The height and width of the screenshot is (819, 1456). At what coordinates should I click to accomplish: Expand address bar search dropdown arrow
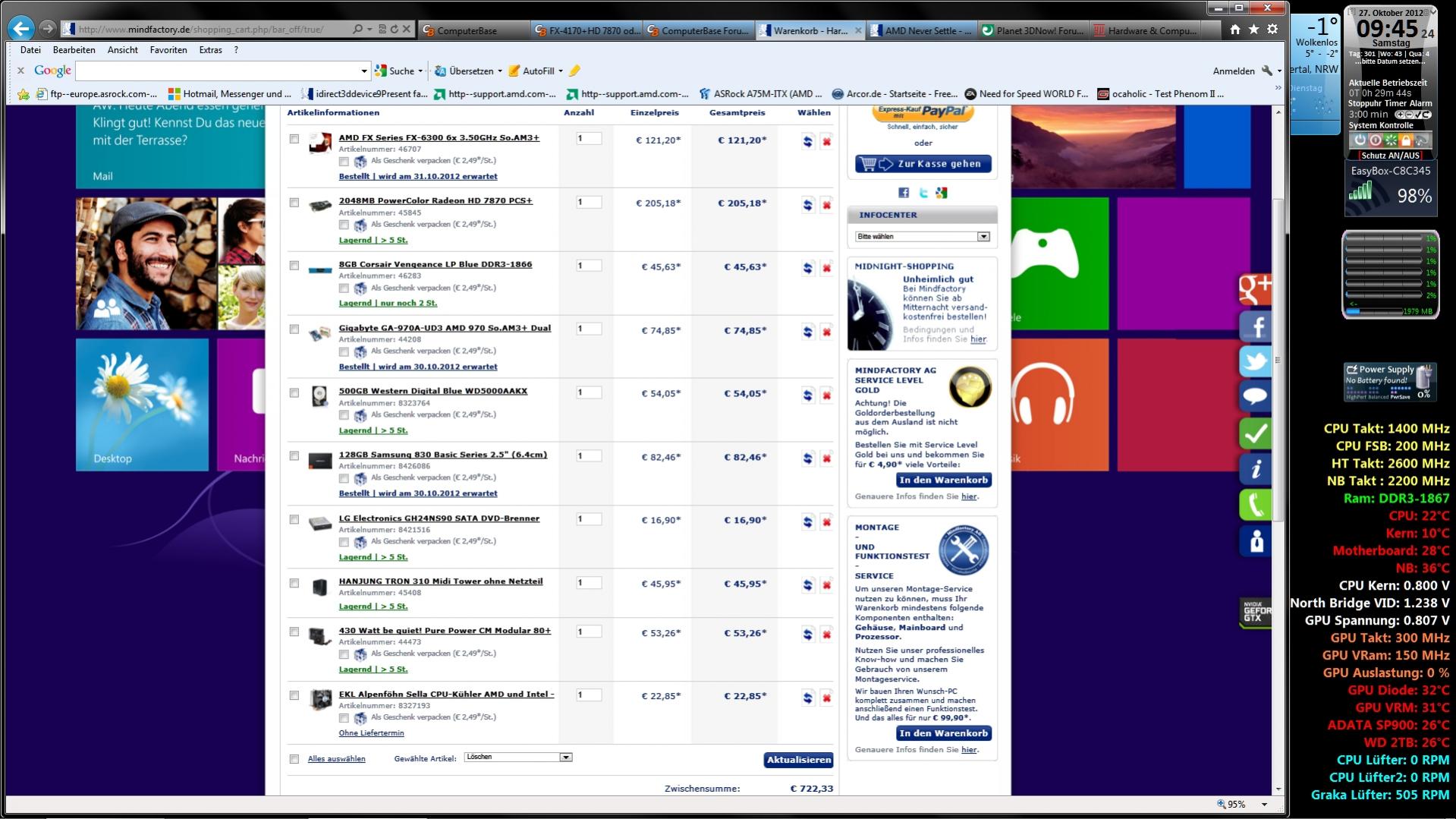coord(370,30)
